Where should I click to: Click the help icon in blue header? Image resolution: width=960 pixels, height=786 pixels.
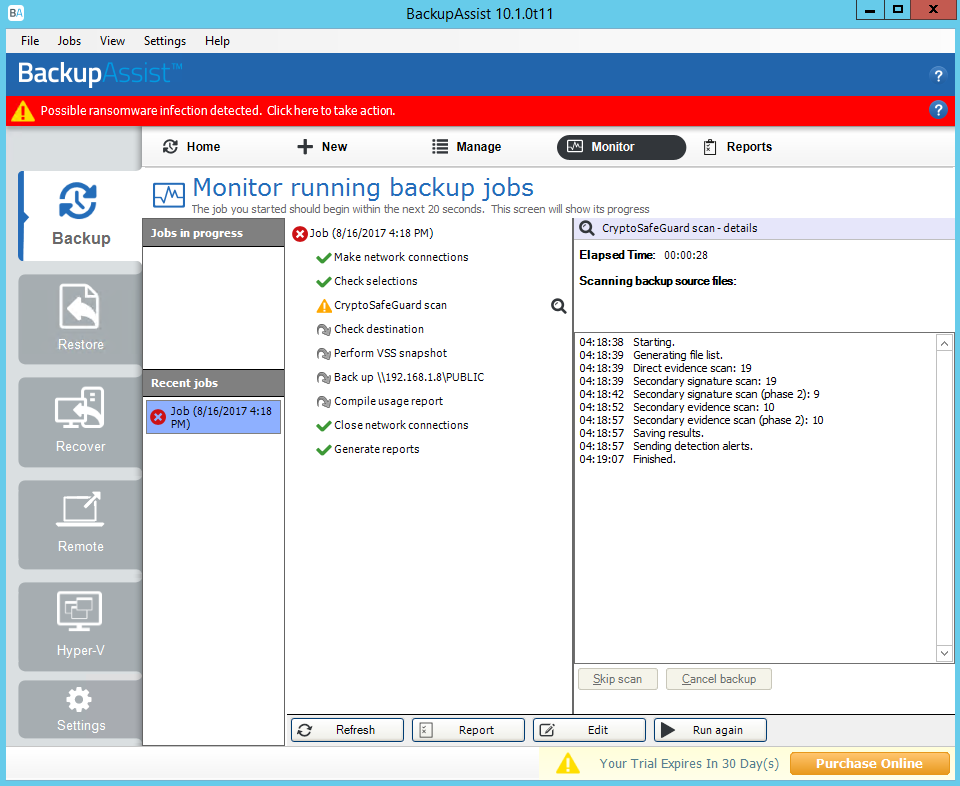[937, 75]
